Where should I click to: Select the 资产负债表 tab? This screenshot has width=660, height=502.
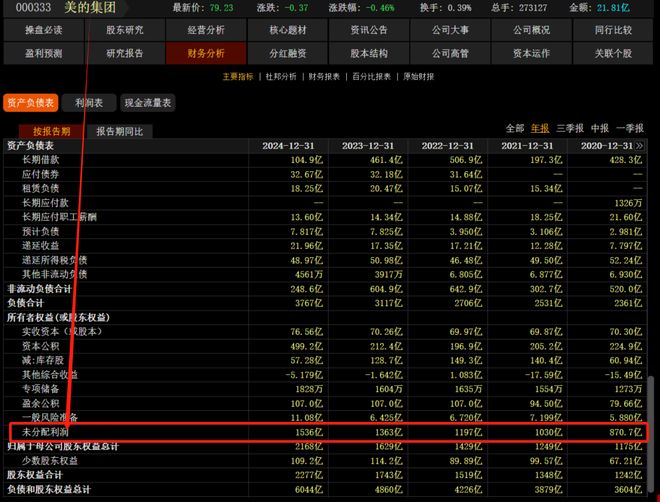pos(30,102)
